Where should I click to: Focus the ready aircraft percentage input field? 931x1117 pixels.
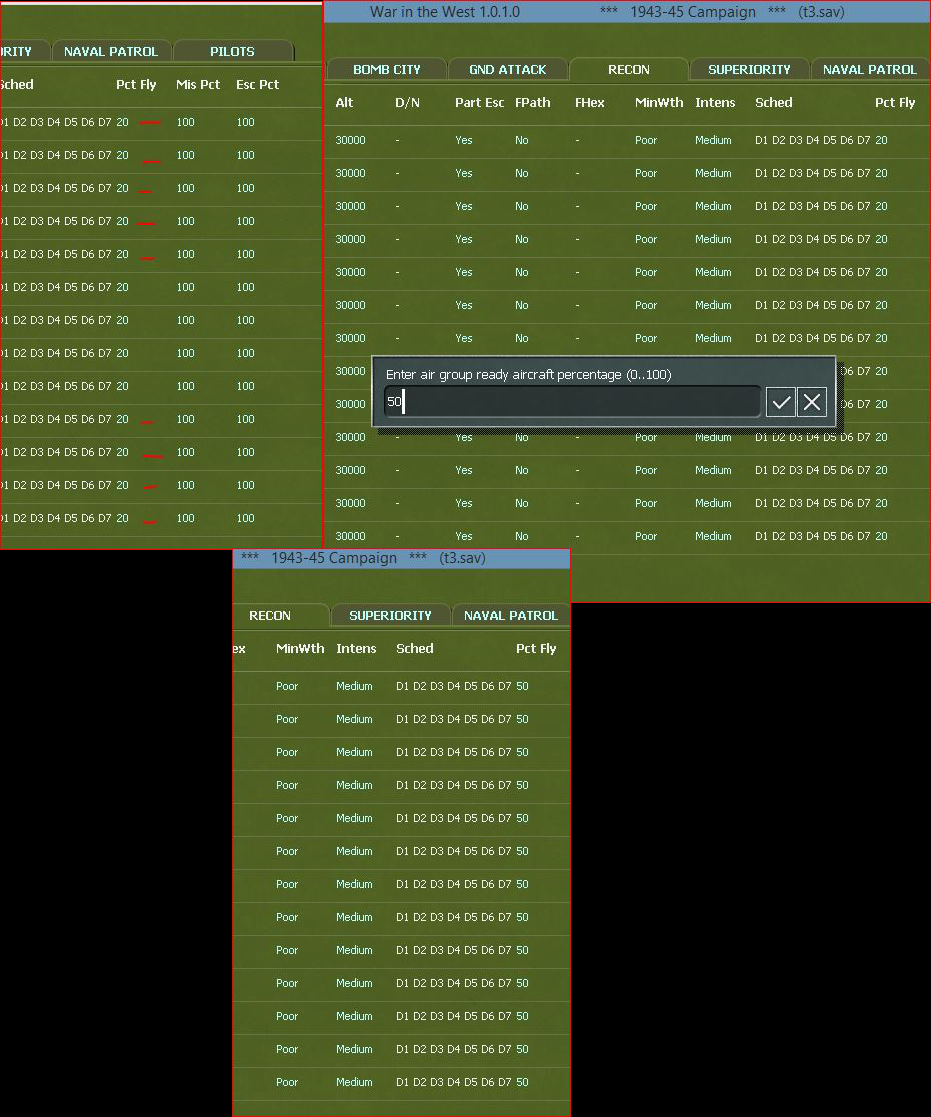pos(572,402)
